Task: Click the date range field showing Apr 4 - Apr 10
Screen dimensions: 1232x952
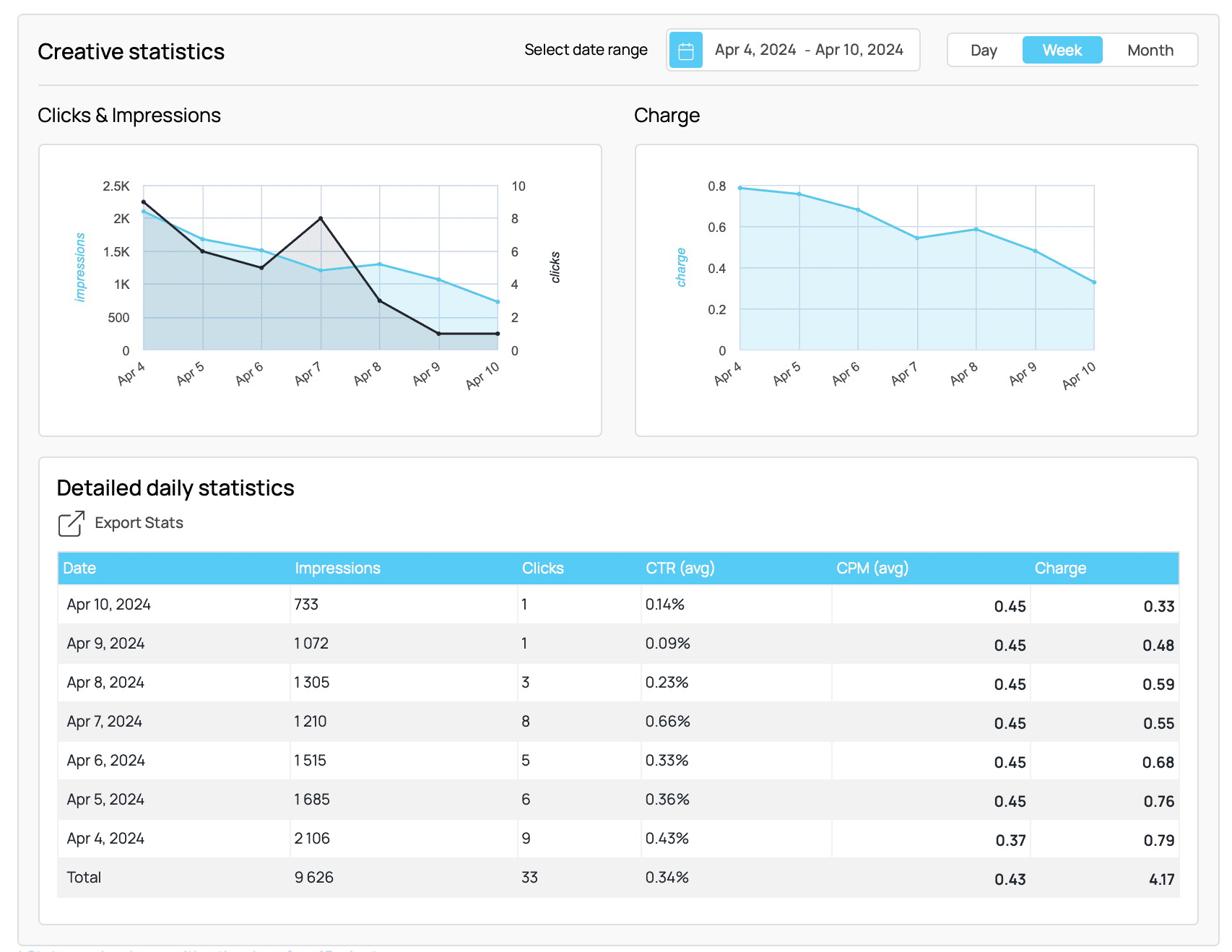Action: pyautogui.click(x=808, y=49)
